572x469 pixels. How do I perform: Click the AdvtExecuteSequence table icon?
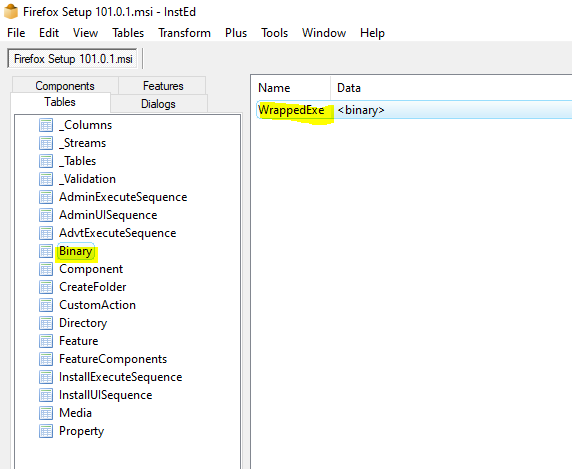pyautogui.click(x=46, y=233)
